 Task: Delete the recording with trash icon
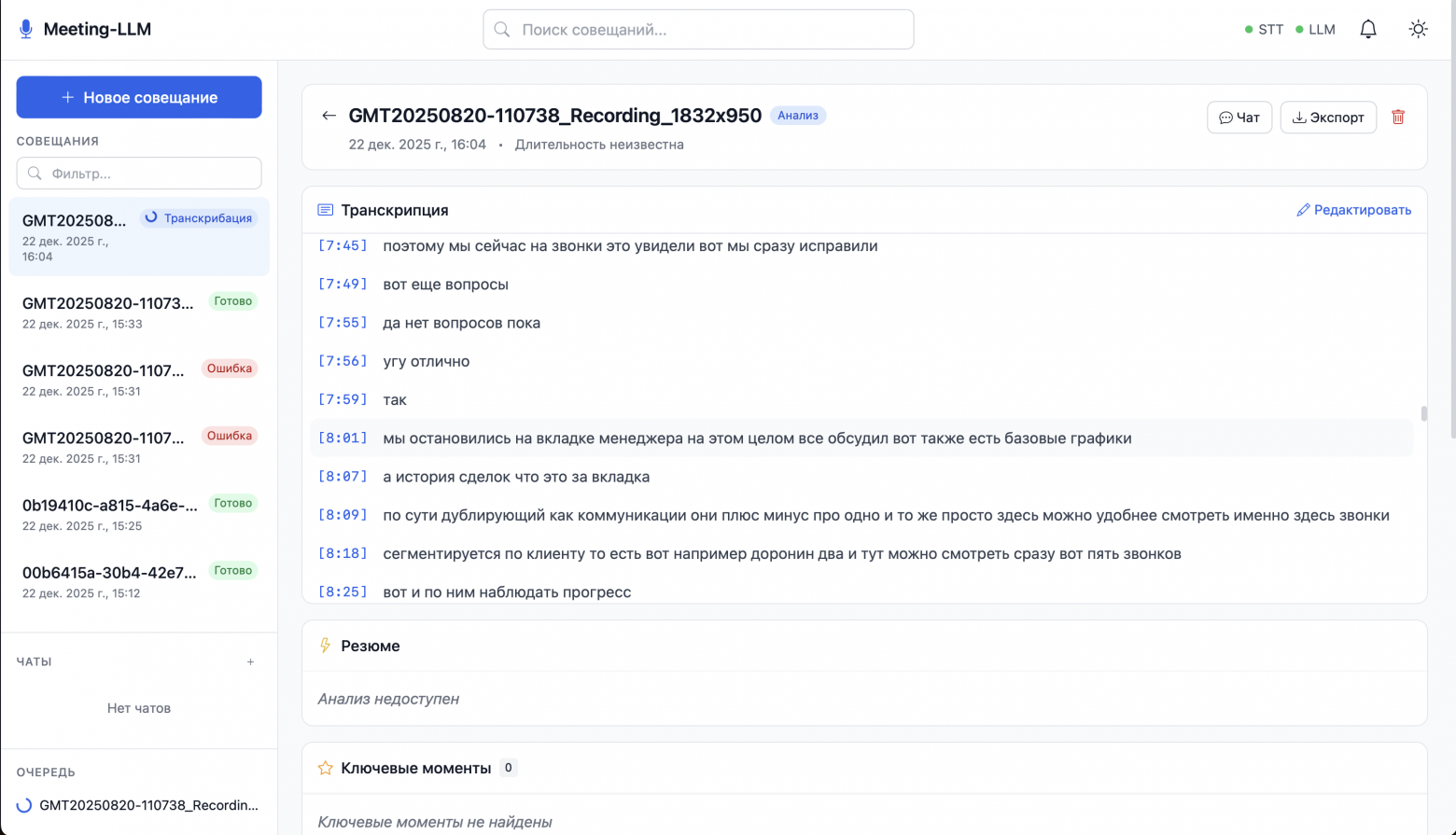point(1398,117)
